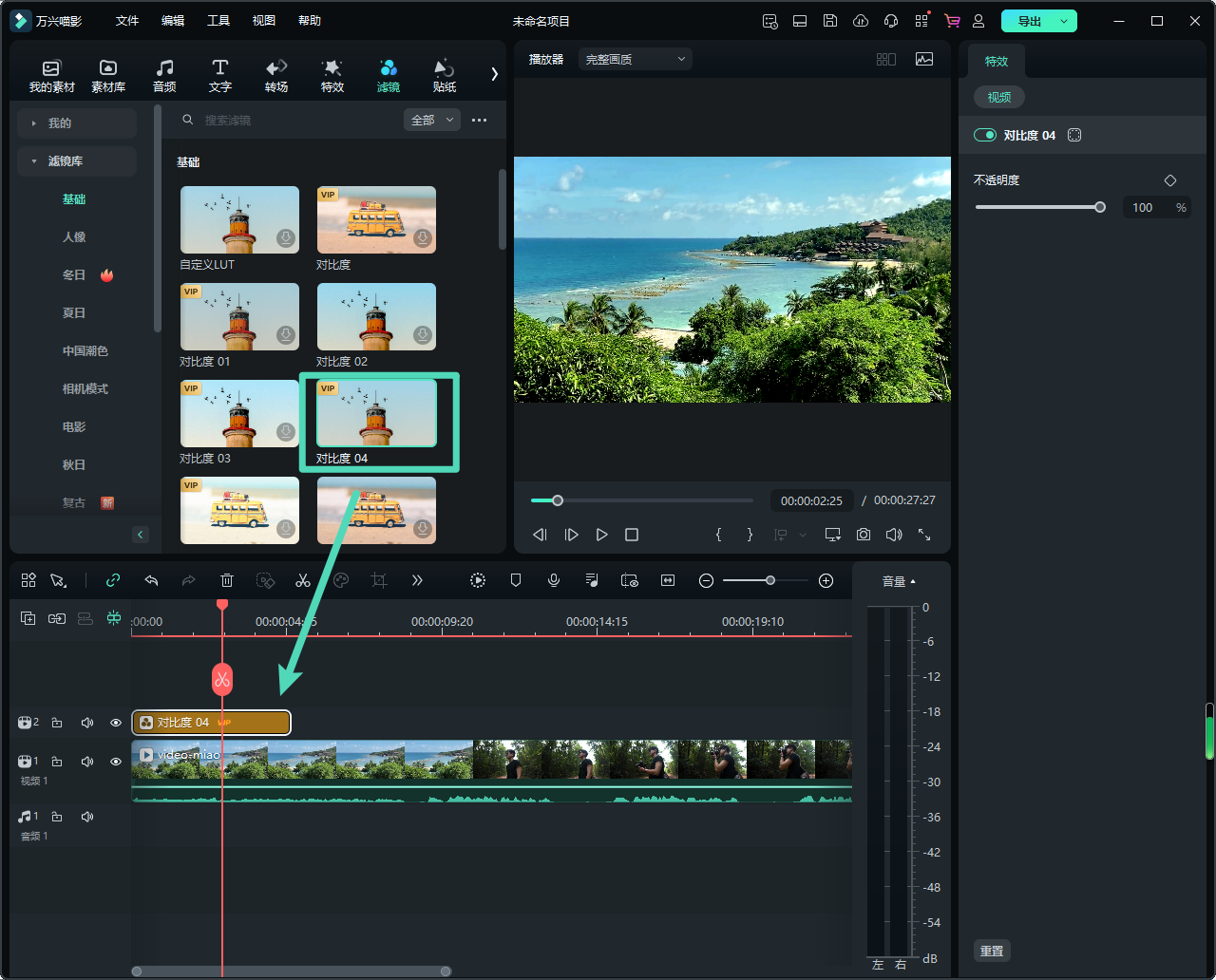Open the 完整画质 quality dropdown

(x=635, y=59)
